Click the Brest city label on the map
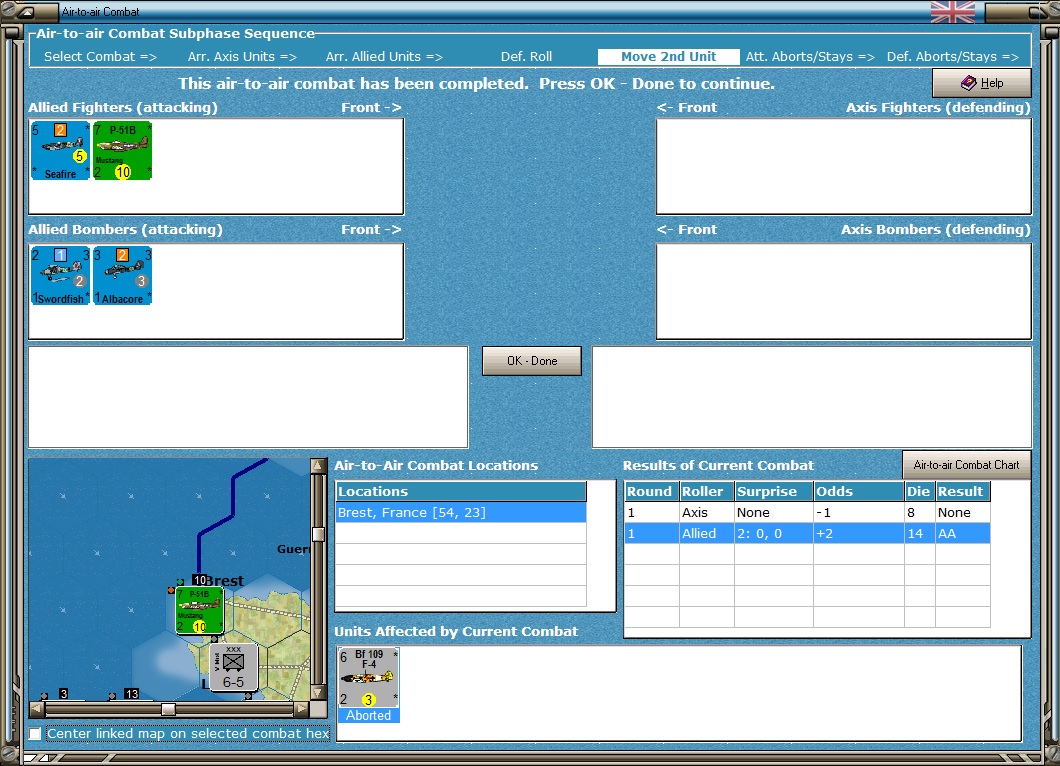 (224, 581)
